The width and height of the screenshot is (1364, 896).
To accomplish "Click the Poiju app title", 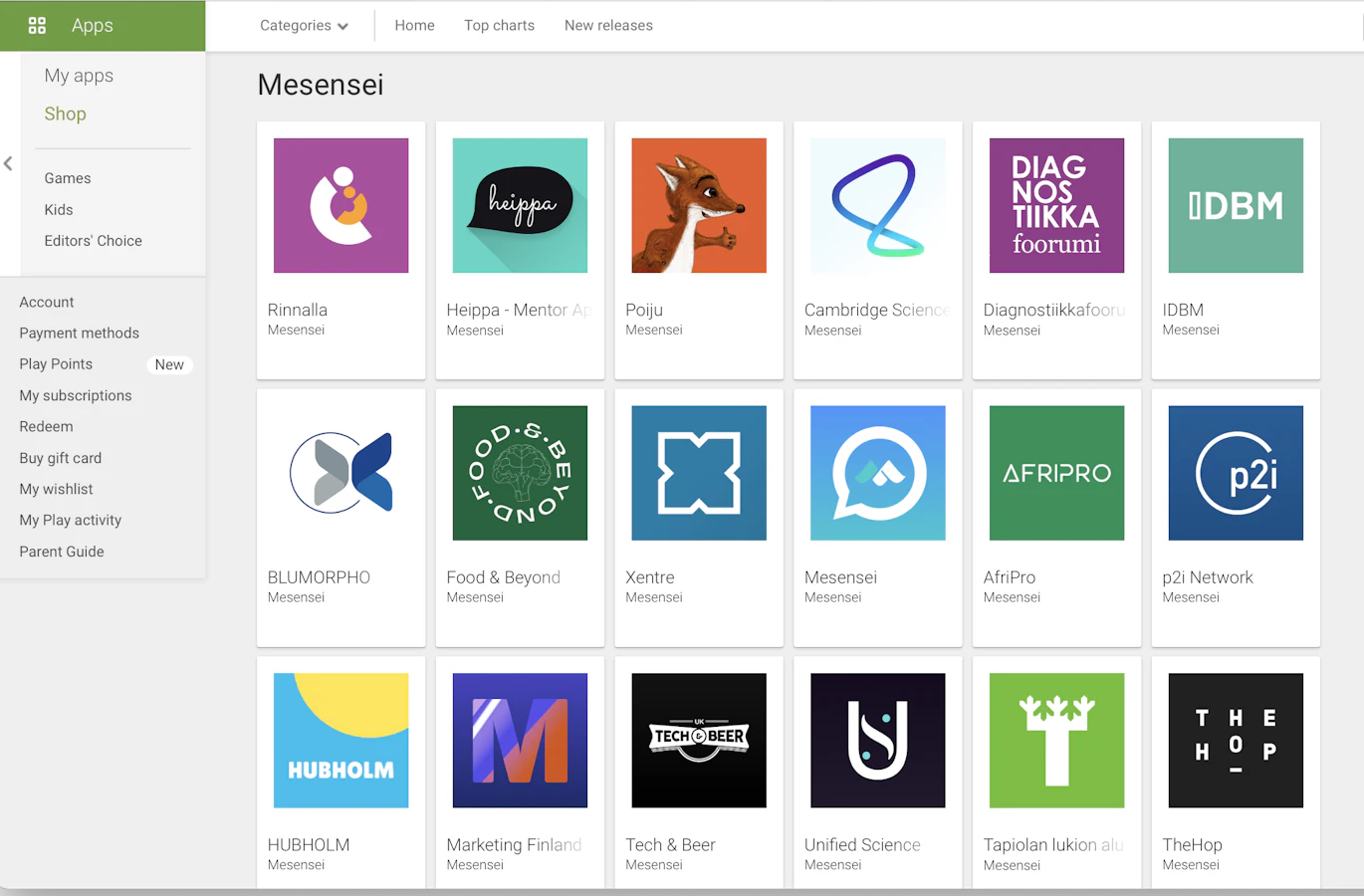I will 644,310.
